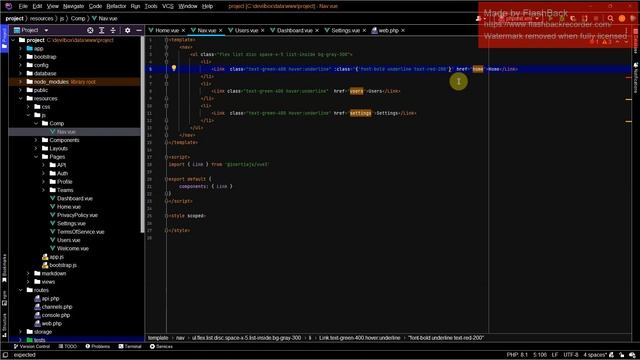The height and width of the screenshot is (360, 640).
Task: Select TermsOfService.vue in project tree
Action: (80, 232)
